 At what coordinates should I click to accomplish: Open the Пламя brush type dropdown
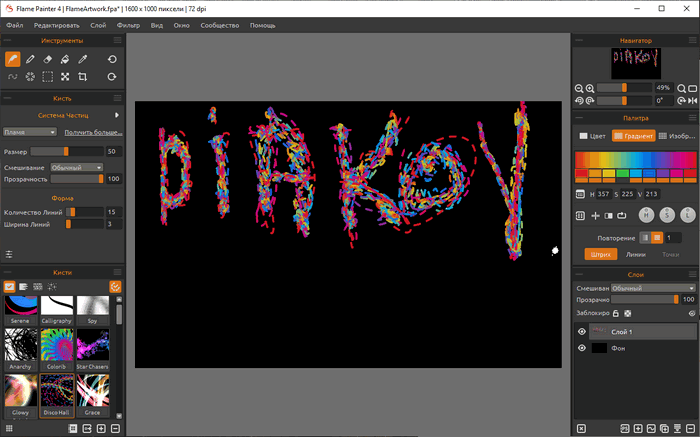click(30, 132)
